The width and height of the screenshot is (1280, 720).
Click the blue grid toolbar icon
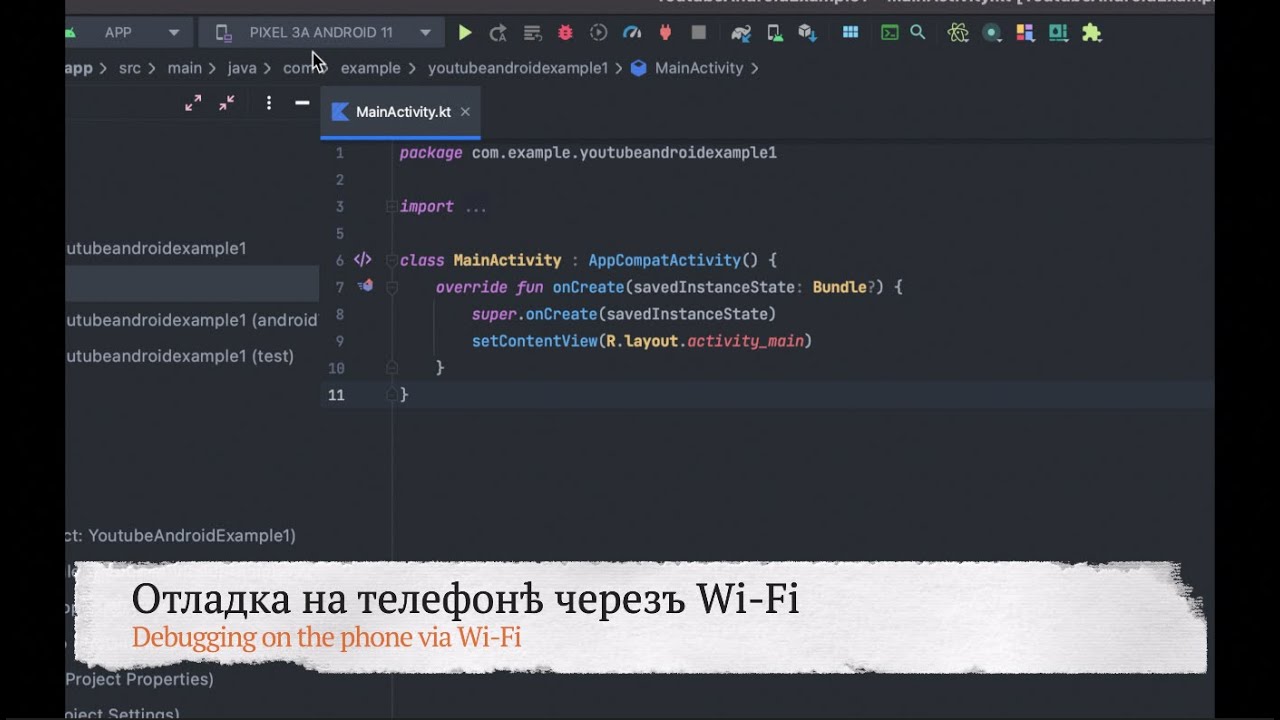(850, 33)
